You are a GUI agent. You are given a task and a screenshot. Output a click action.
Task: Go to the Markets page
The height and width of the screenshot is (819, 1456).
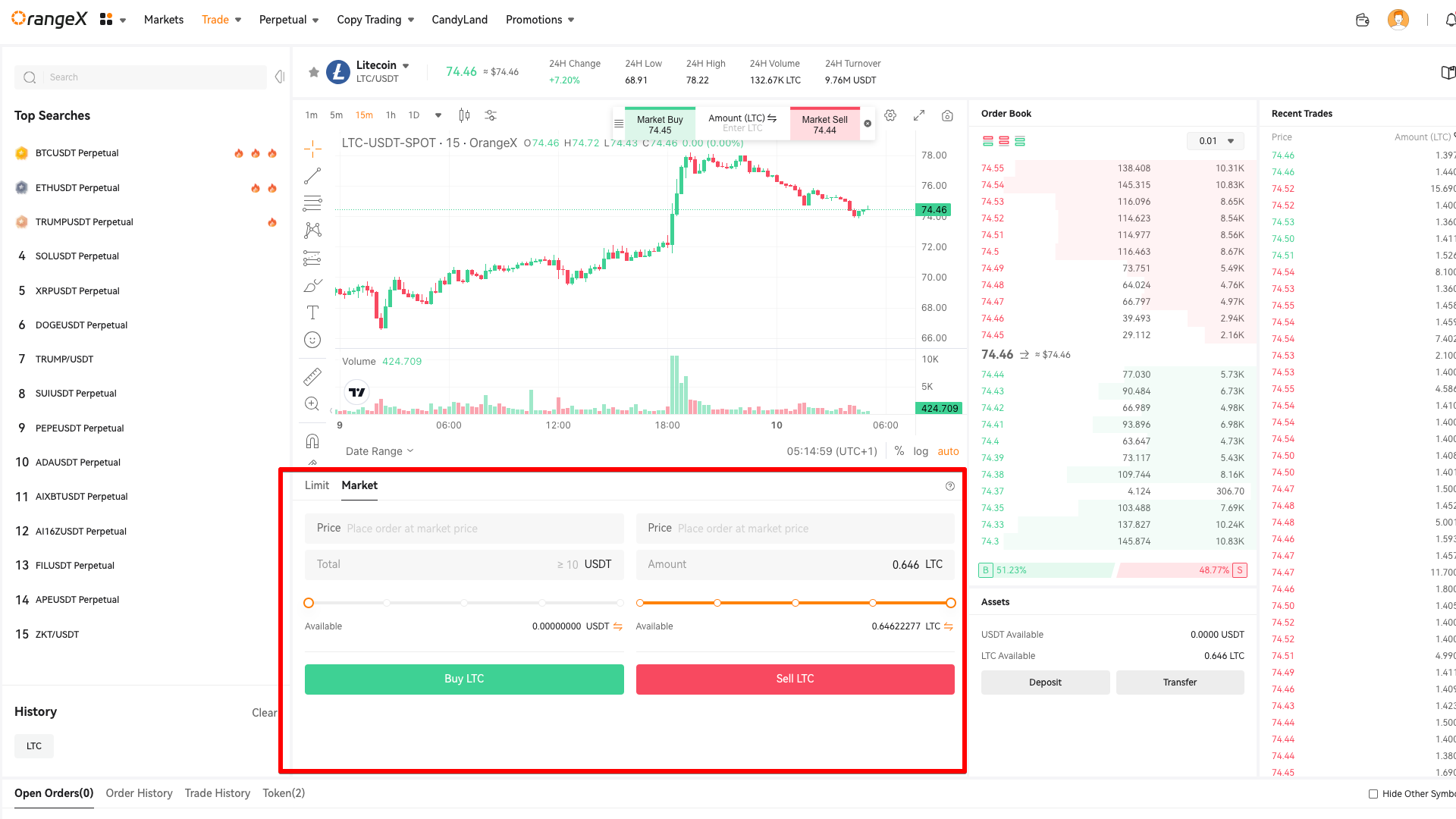164,20
